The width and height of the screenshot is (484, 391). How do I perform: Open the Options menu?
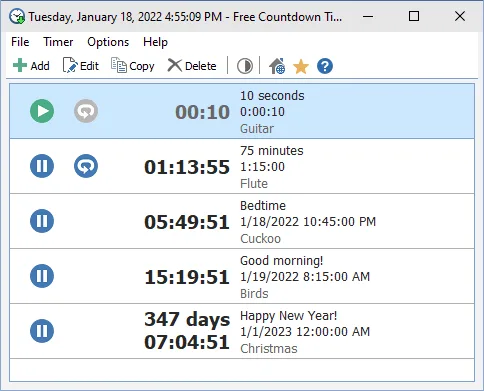[108, 42]
